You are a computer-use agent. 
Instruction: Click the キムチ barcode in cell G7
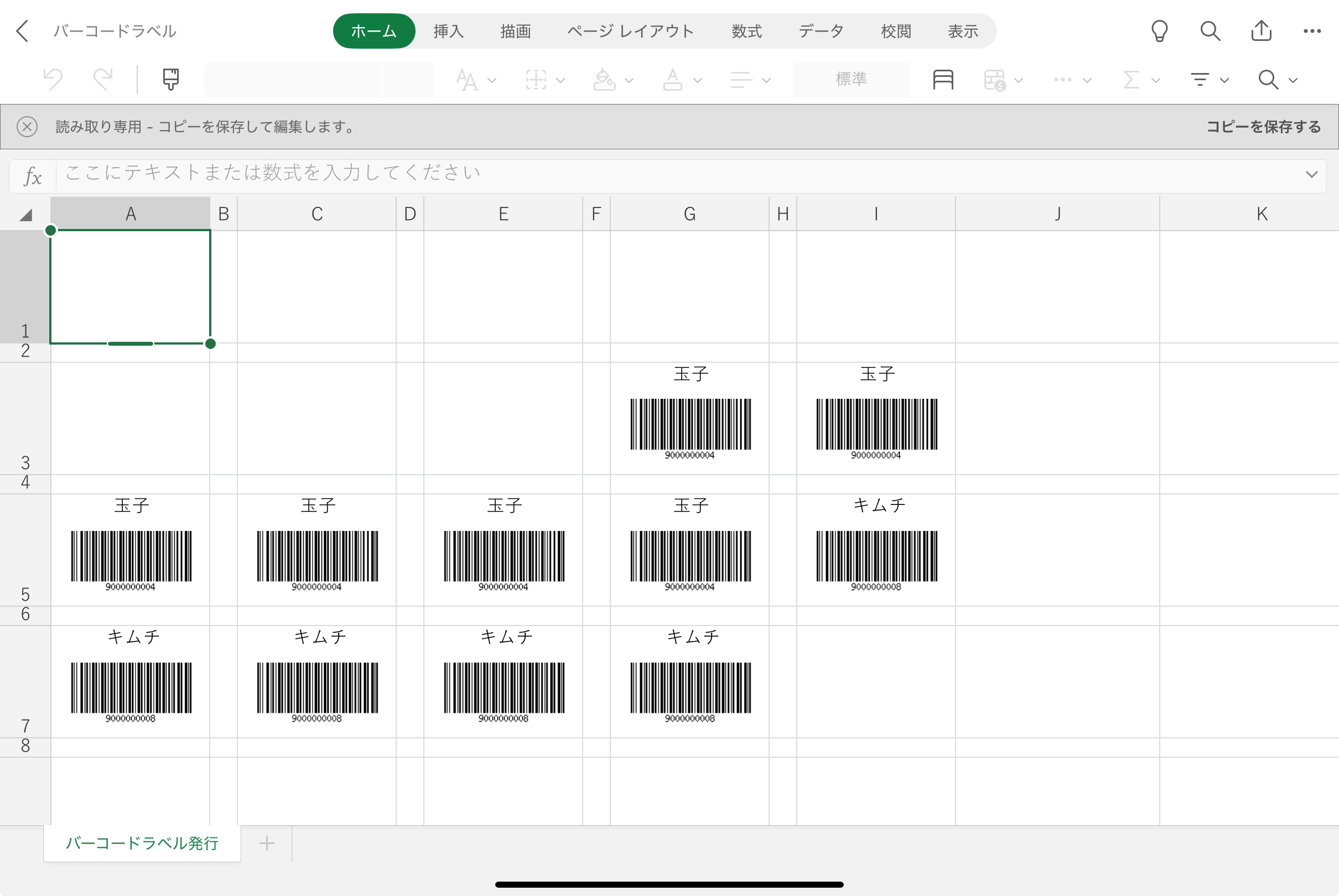(691, 692)
